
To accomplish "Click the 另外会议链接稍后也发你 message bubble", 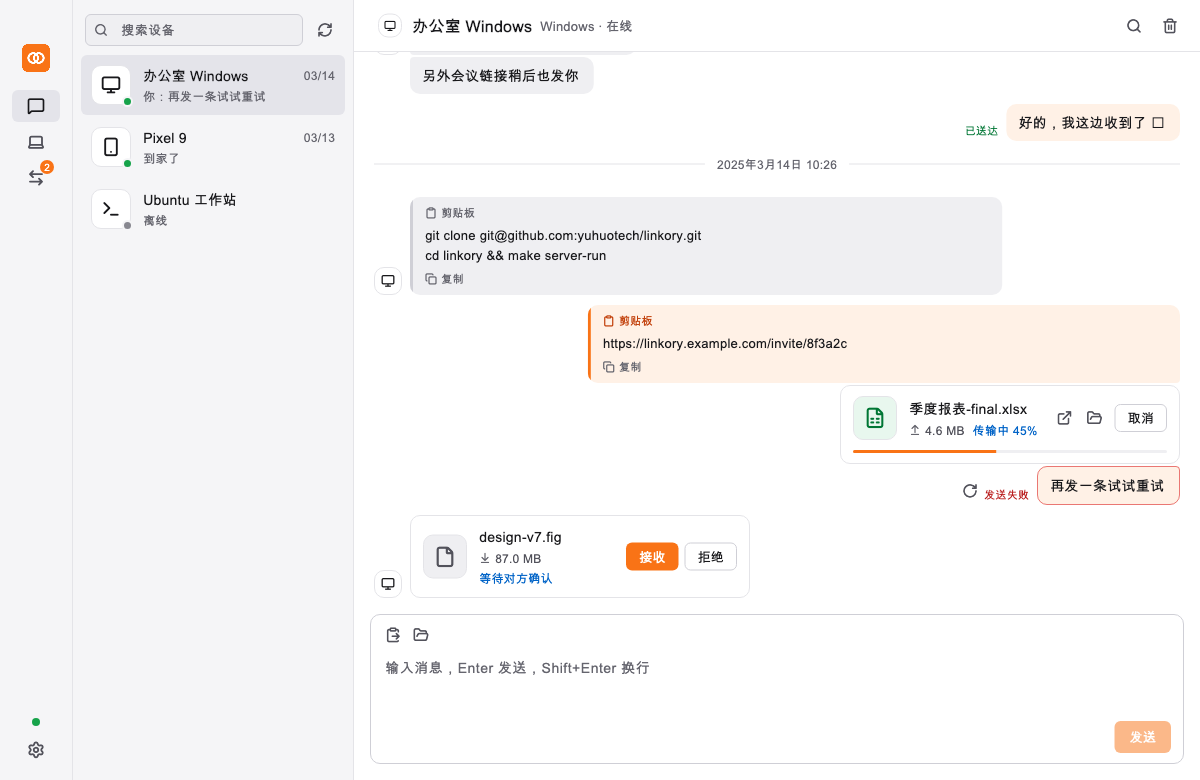I will coord(501,76).
